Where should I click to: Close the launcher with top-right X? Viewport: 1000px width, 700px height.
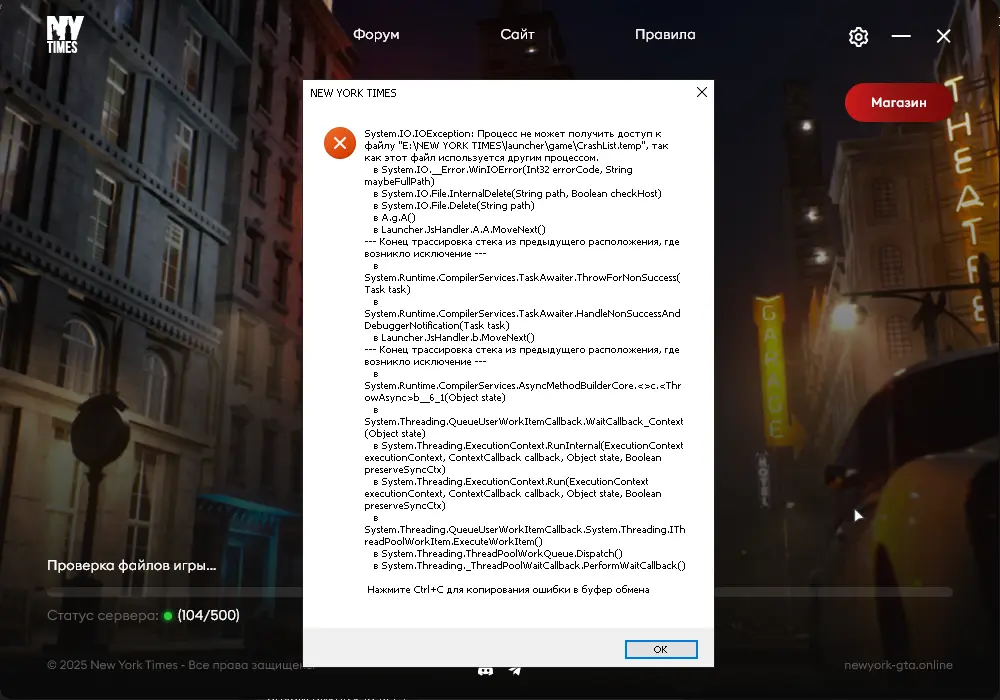943,37
